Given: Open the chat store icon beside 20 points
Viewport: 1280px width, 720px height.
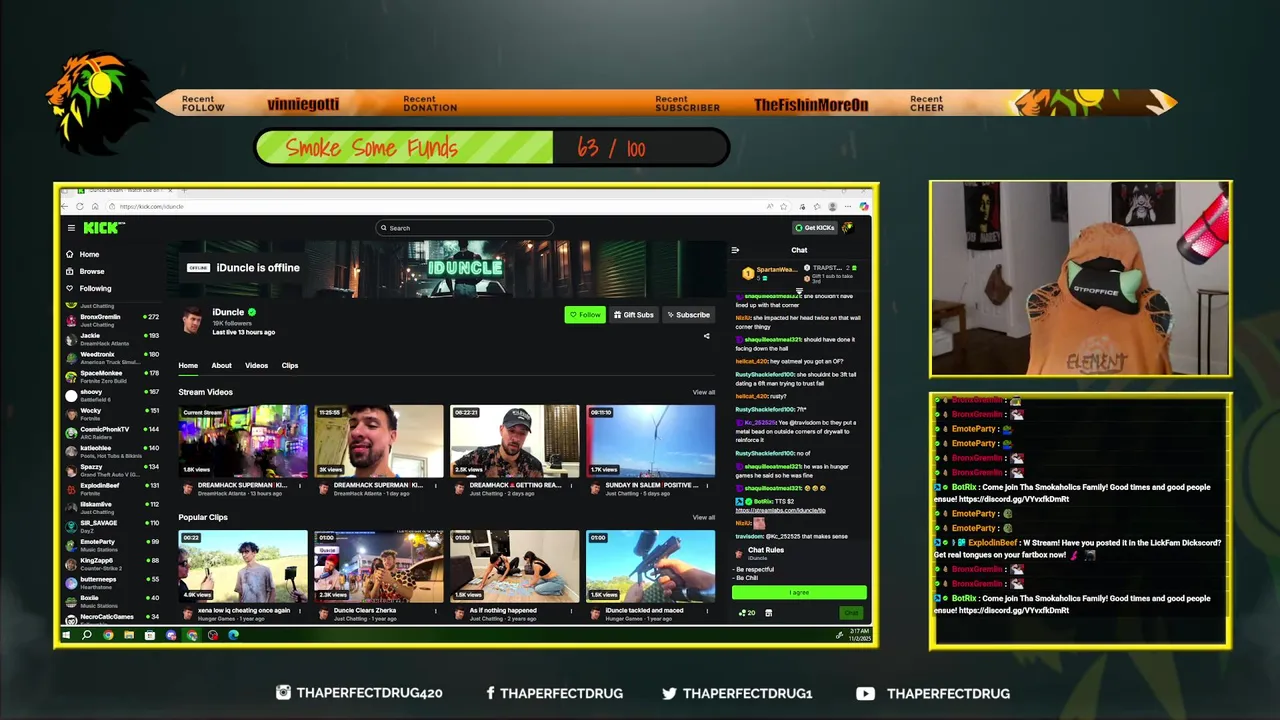Looking at the screenshot, I should pos(768,613).
